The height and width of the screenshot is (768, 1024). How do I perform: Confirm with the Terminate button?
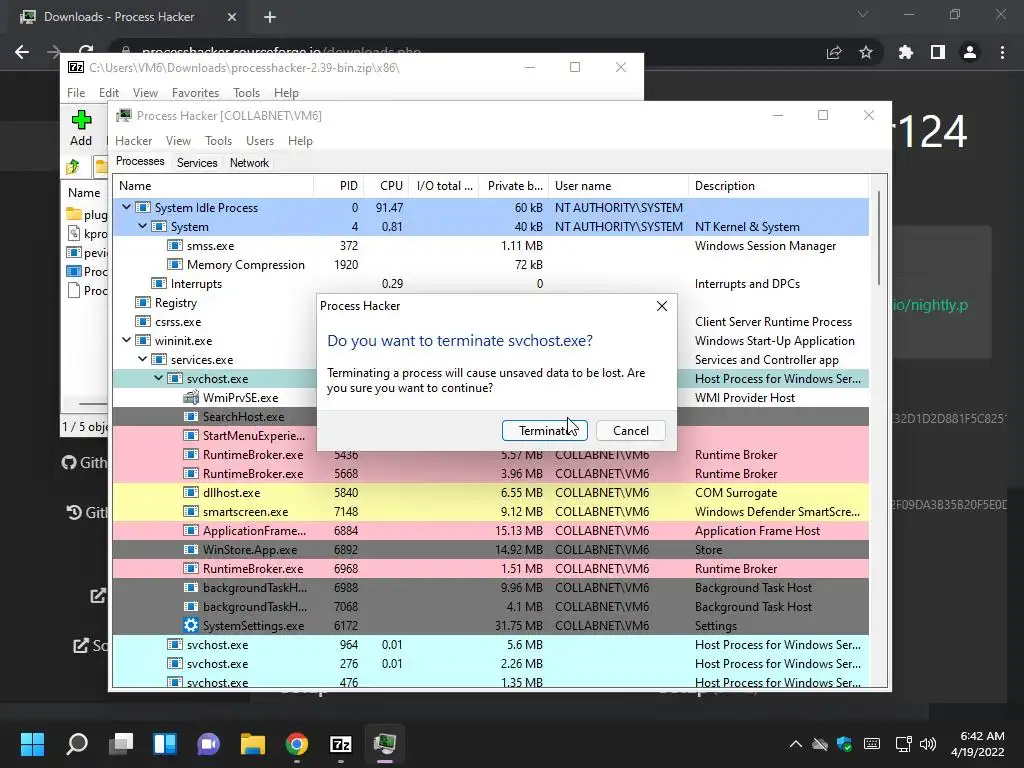click(545, 430)
